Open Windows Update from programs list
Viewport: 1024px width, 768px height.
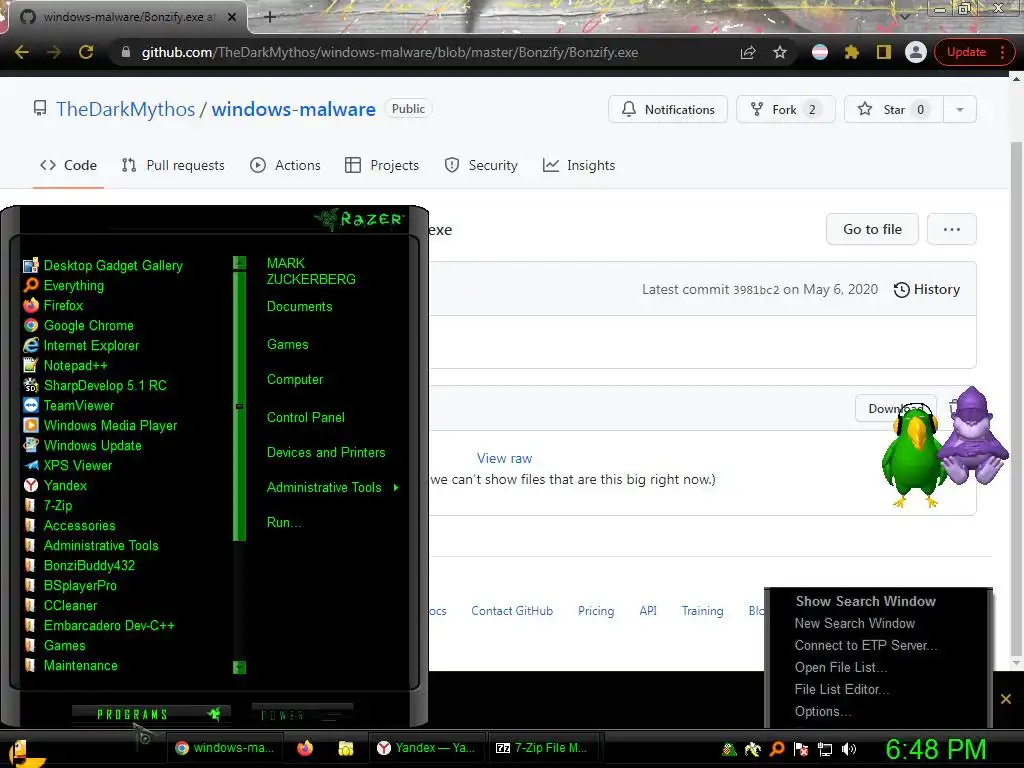pyautogui.click(x=82, y=445)
